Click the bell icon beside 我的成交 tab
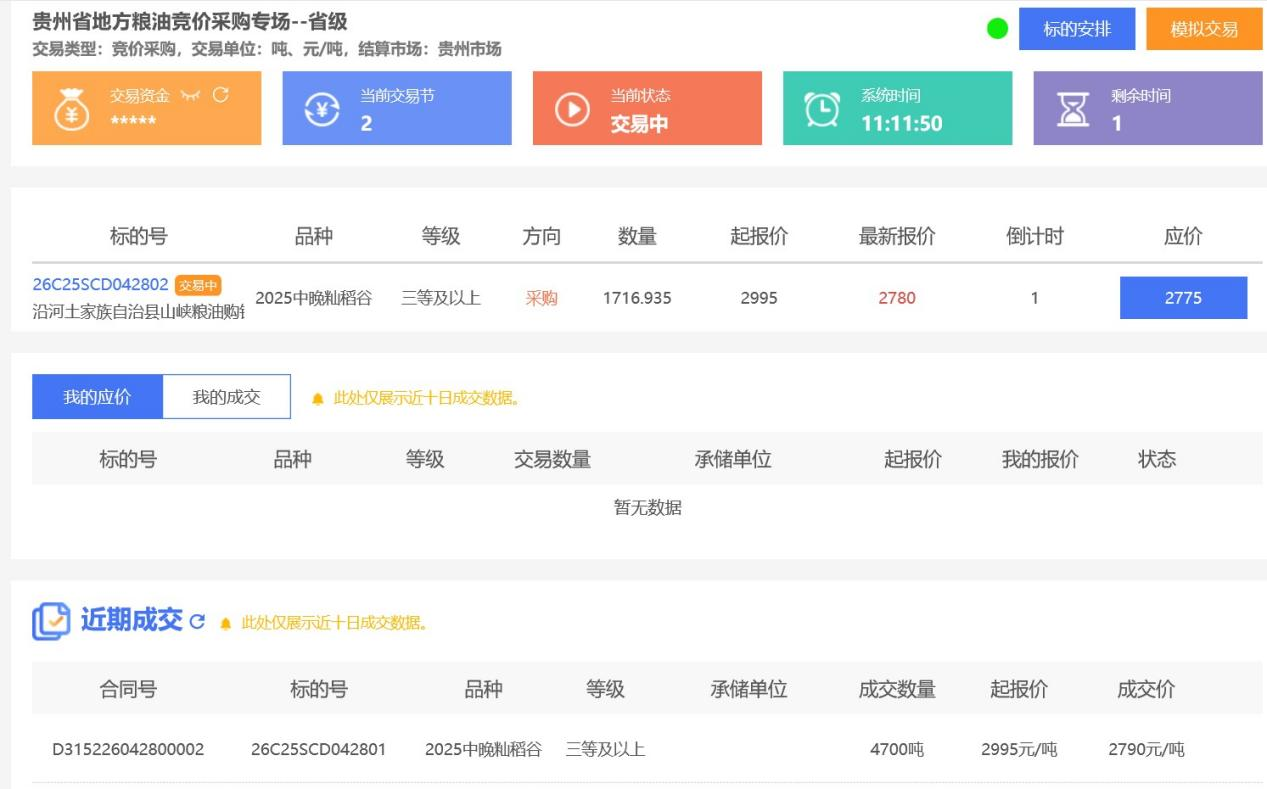 (318, 399)
